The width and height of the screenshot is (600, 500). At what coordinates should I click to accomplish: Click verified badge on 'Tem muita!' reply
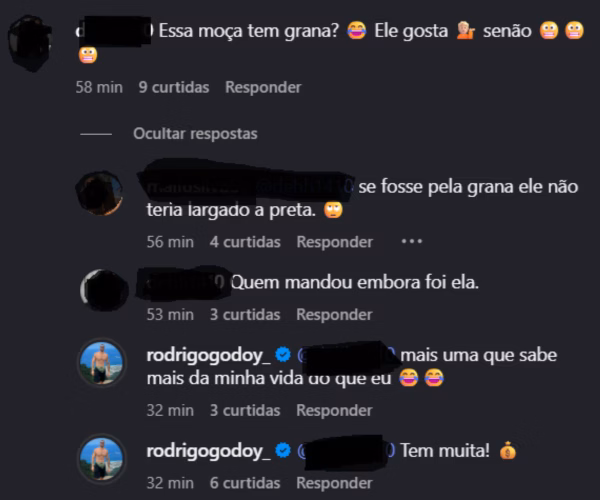tap(283, 450)
